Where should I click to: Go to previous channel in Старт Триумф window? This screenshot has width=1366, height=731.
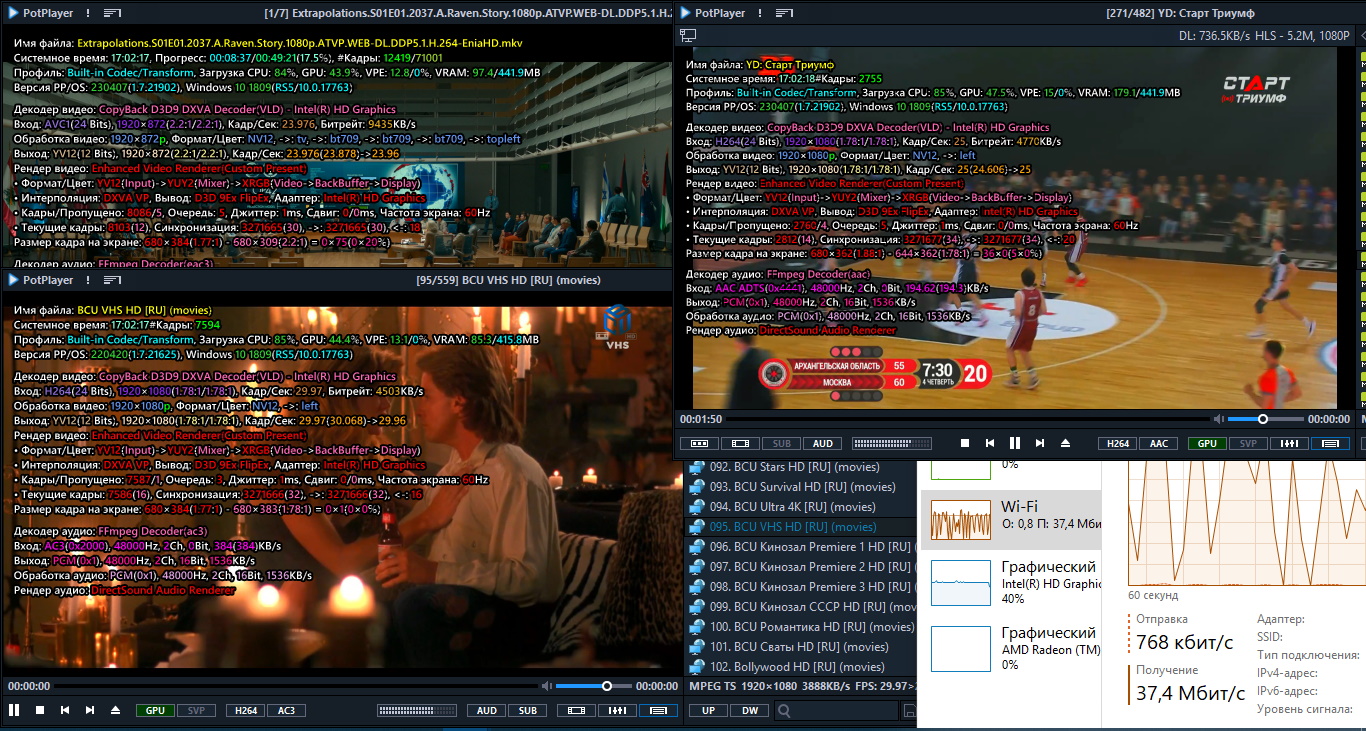click(x=990, y=443)
